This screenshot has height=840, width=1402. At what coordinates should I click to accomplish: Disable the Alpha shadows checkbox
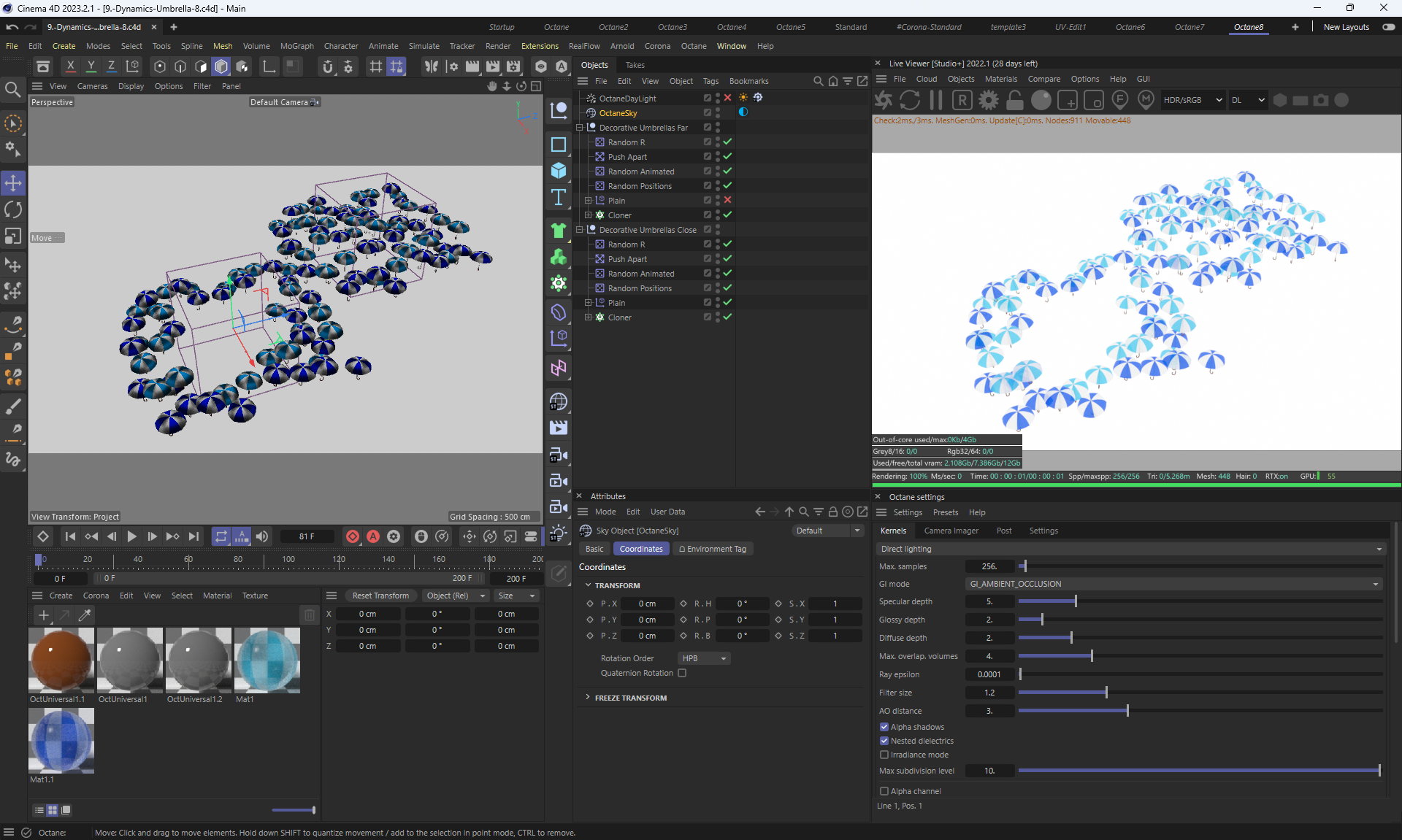point(884,727)
